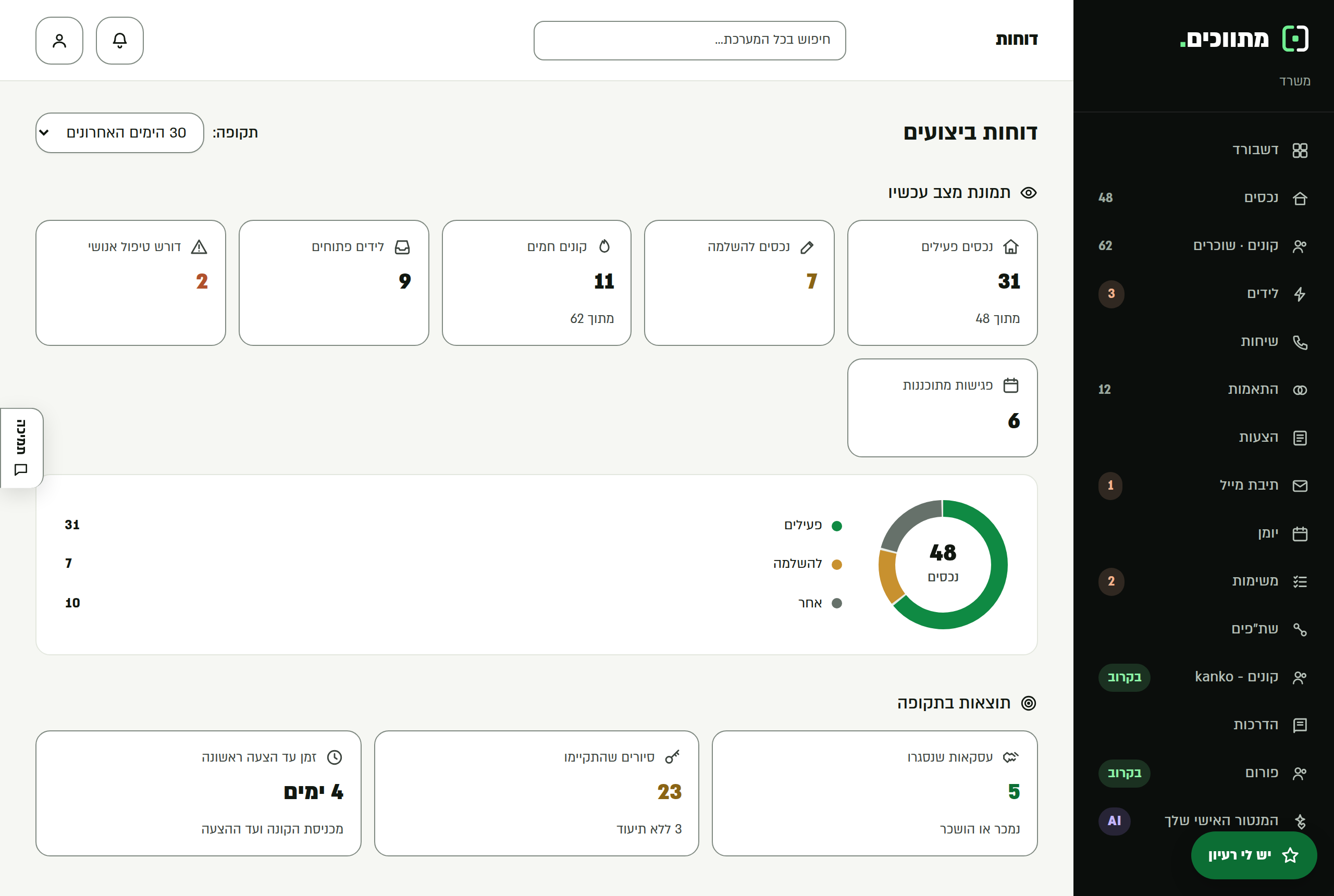
Task: Click the פורום people icon
Action: (x=1300, y=774)
